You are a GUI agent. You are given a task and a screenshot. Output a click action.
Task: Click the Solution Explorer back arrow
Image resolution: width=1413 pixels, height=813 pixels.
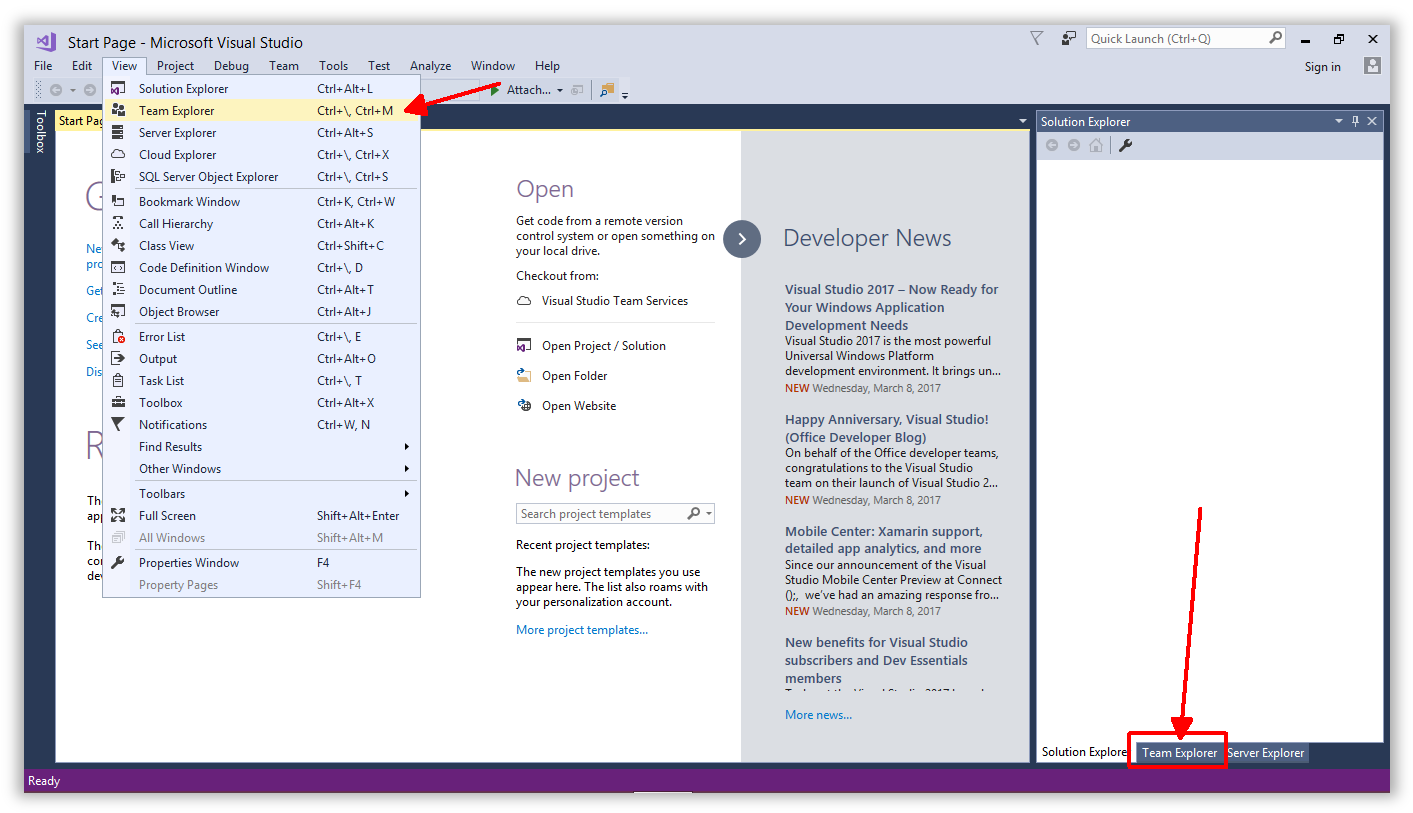(1052, 145)
